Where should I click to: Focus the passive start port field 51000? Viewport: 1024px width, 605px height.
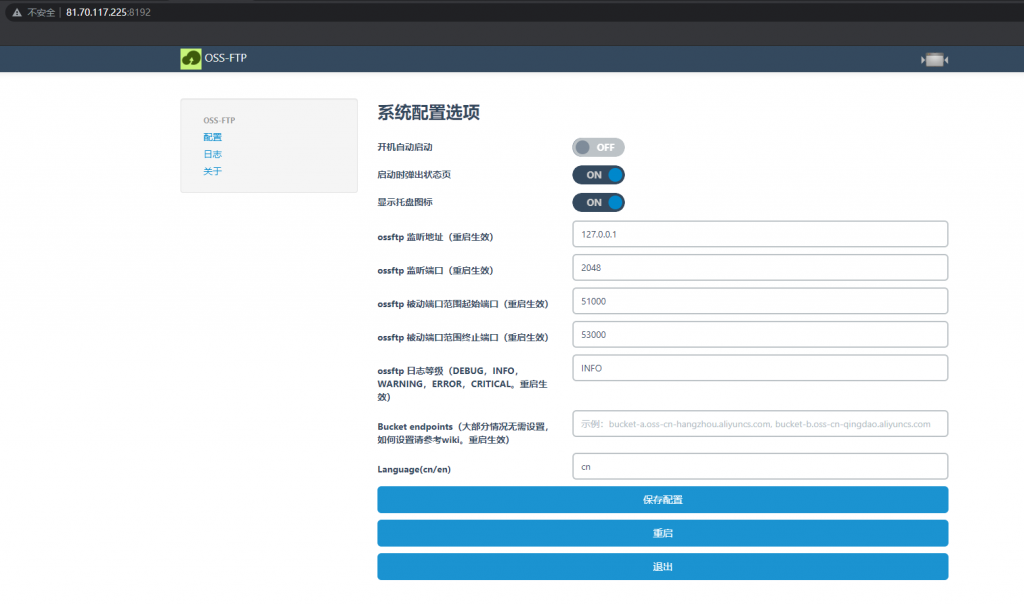(760, 301)
